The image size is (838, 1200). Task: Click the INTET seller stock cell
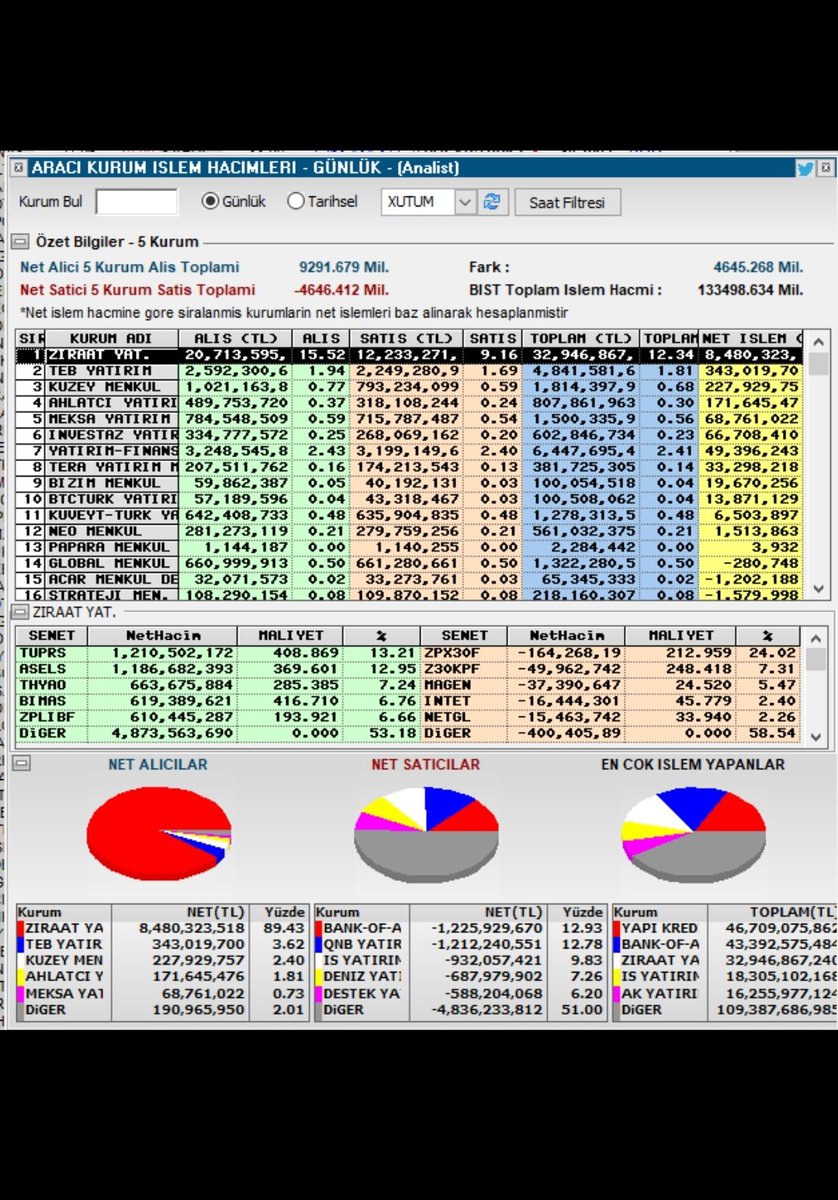(464, 701)
